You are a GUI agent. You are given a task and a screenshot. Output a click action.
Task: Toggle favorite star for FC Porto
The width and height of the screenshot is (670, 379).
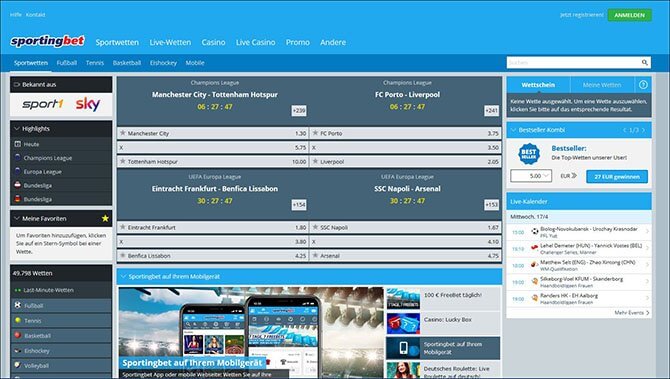(x=315, y=133)
